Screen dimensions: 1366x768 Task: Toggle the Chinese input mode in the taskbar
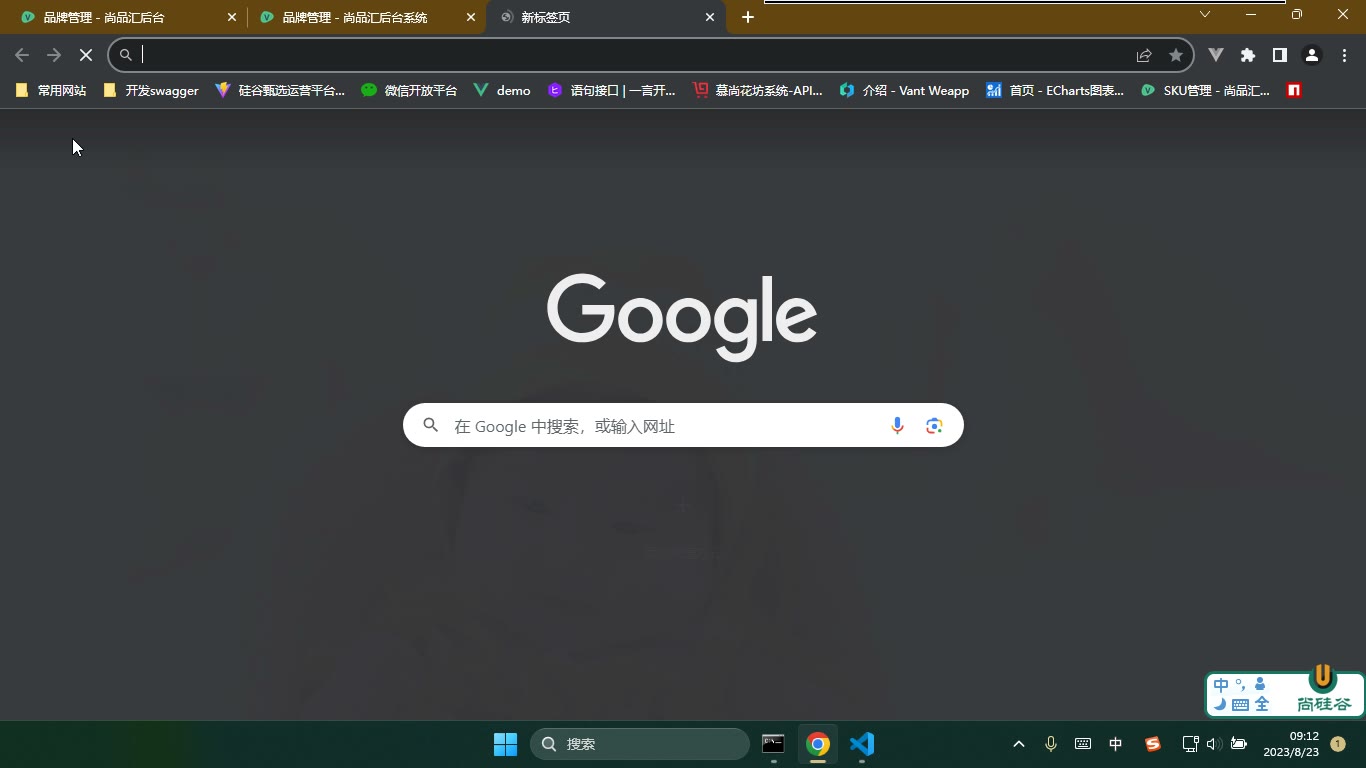point(1116,744)
